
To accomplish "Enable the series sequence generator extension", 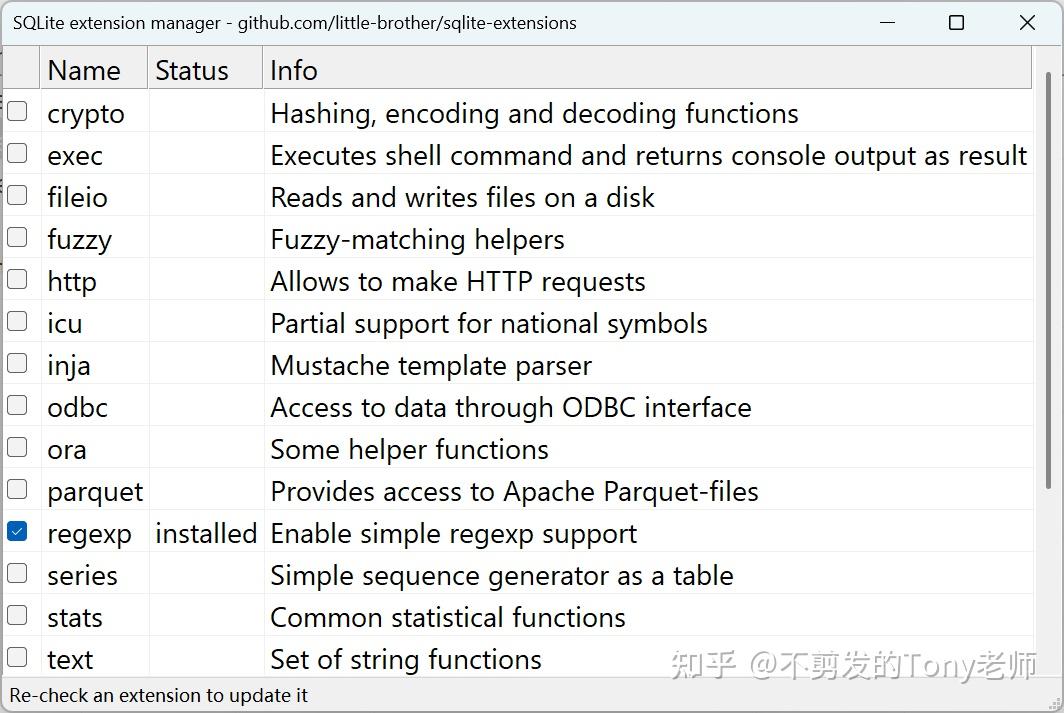I will coord(17,573).
